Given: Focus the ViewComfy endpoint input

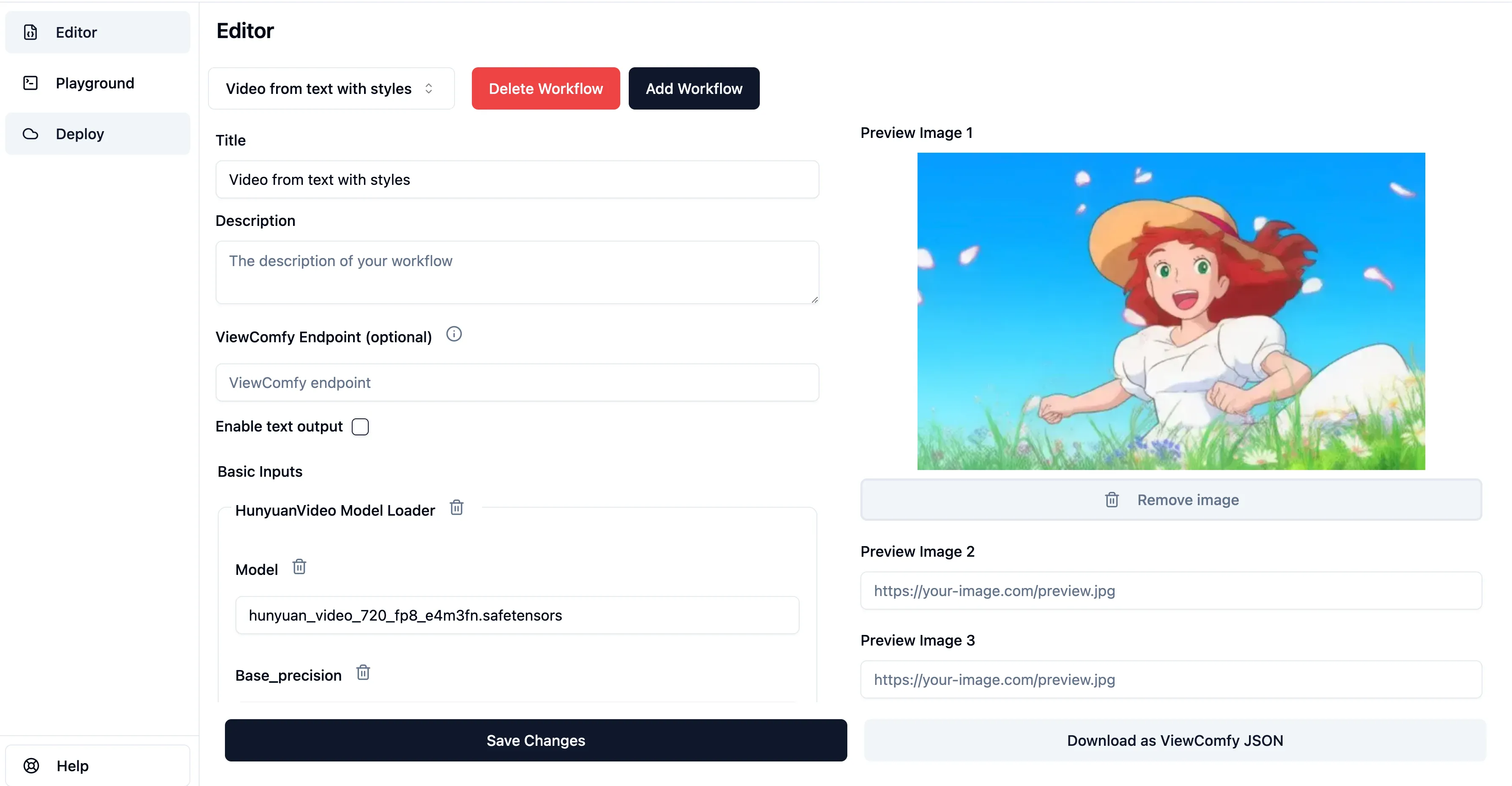Looking at the screenshot, I should [x=517, y=383].
